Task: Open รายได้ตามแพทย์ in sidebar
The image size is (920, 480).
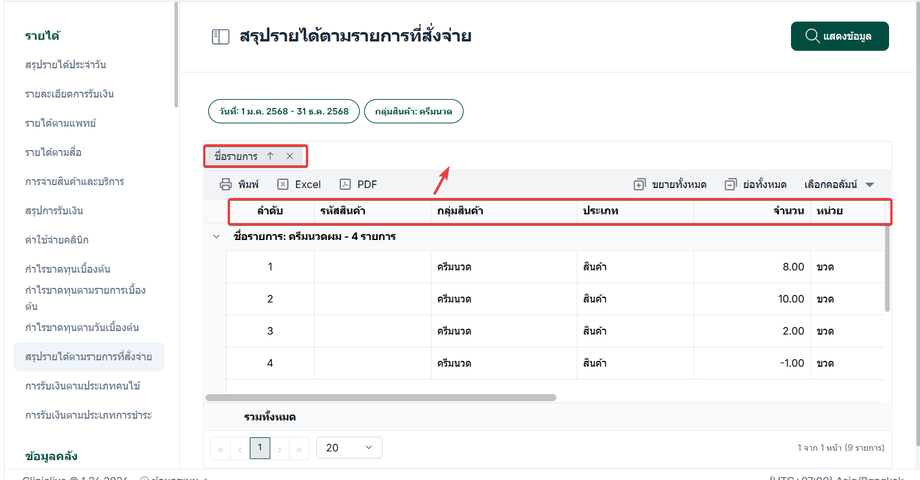Action: pyautogui.click(x=60, y=123)
